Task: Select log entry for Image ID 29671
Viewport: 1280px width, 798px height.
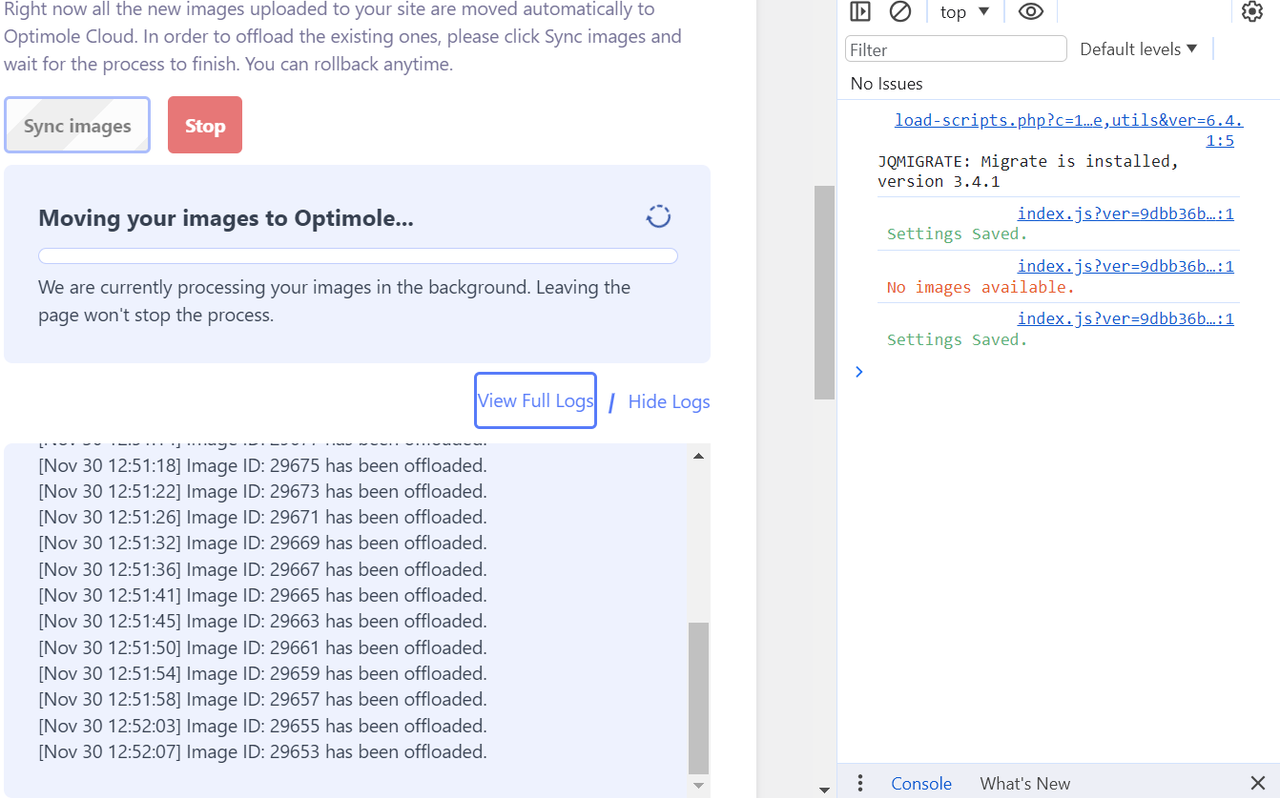Action: (263, 517)
